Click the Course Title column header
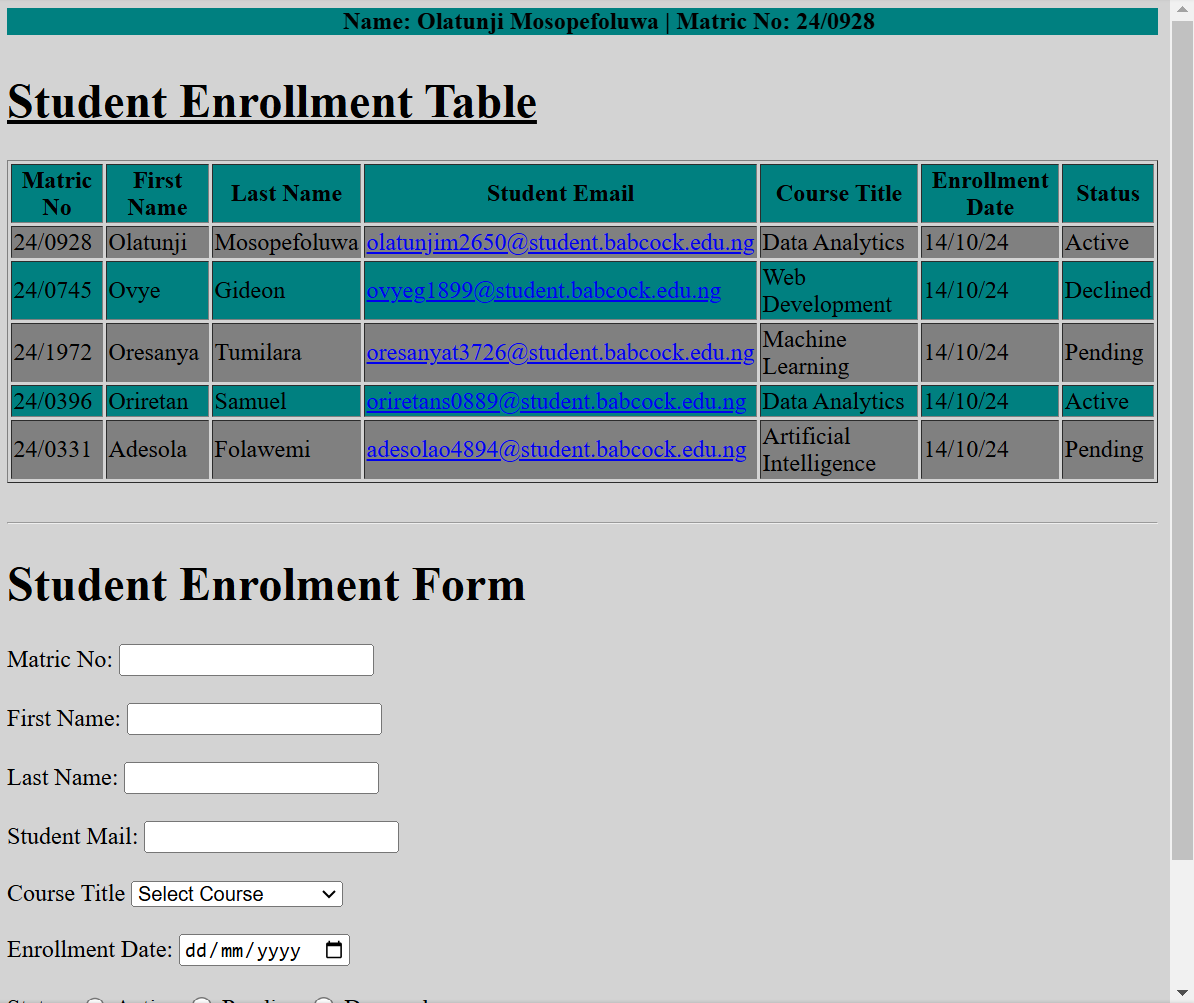This screenshot has width=1194, height=1003. click(x=838, y=194)
